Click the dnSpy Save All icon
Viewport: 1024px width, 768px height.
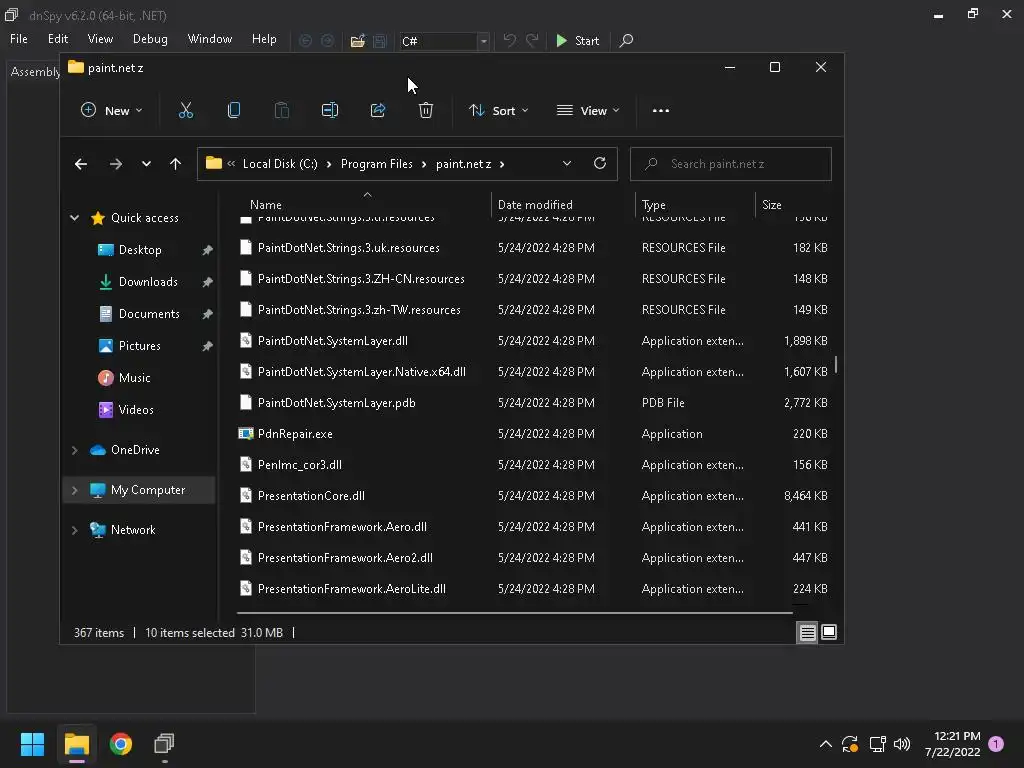pos(379,41)
